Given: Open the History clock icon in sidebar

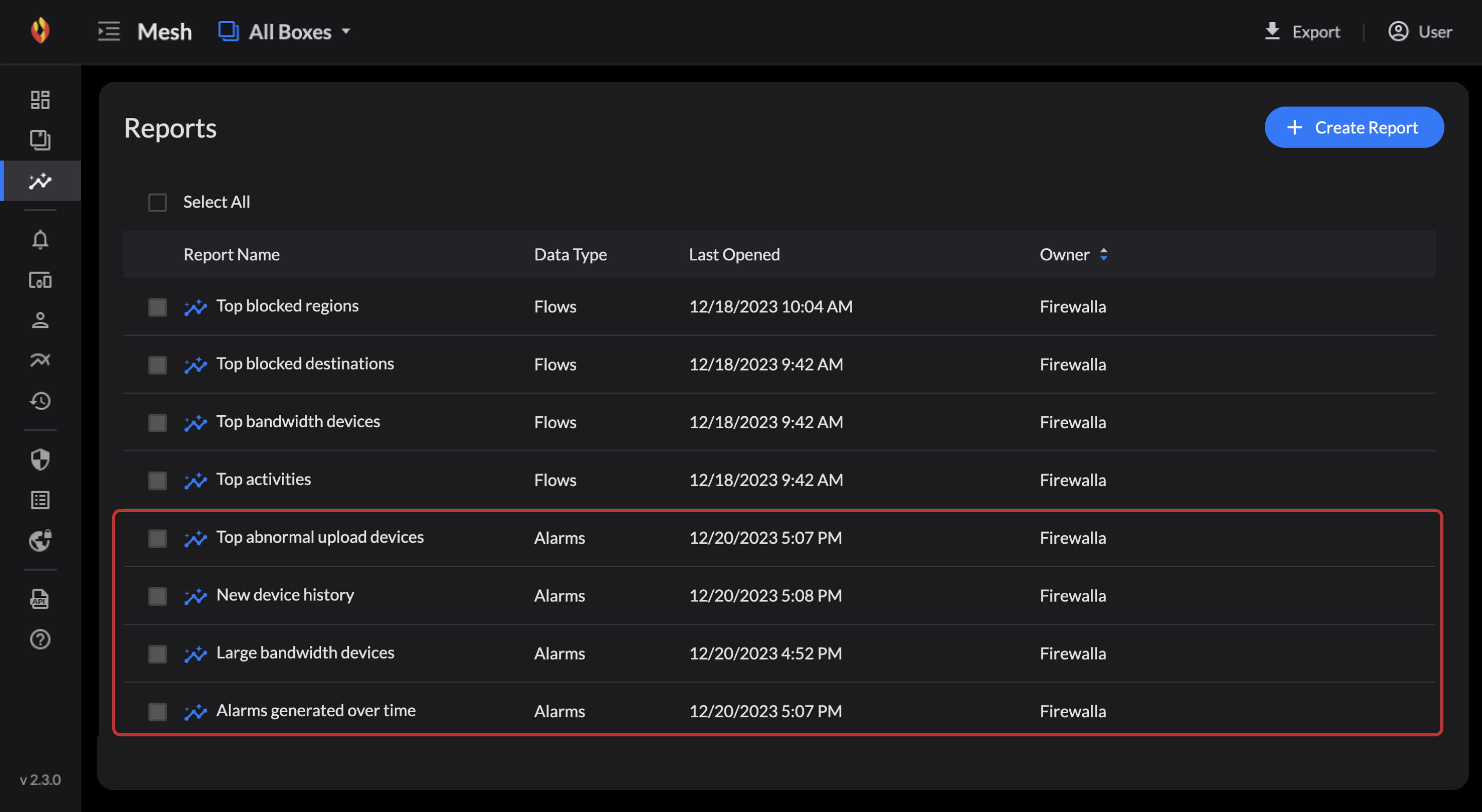Looking at the screenshot, I should 40,400.
